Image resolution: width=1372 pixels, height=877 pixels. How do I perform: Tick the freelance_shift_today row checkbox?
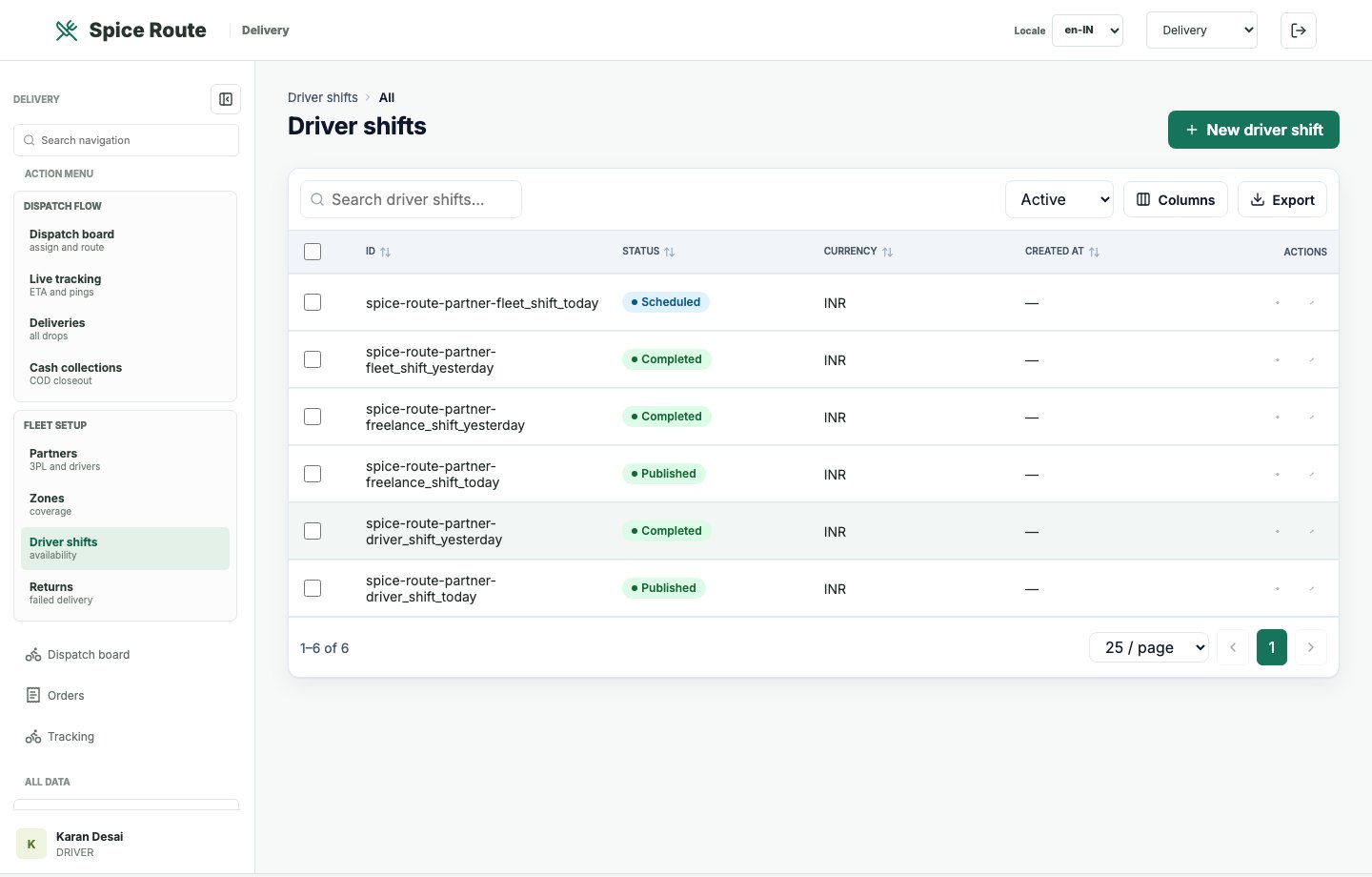[x=313, y=474]
